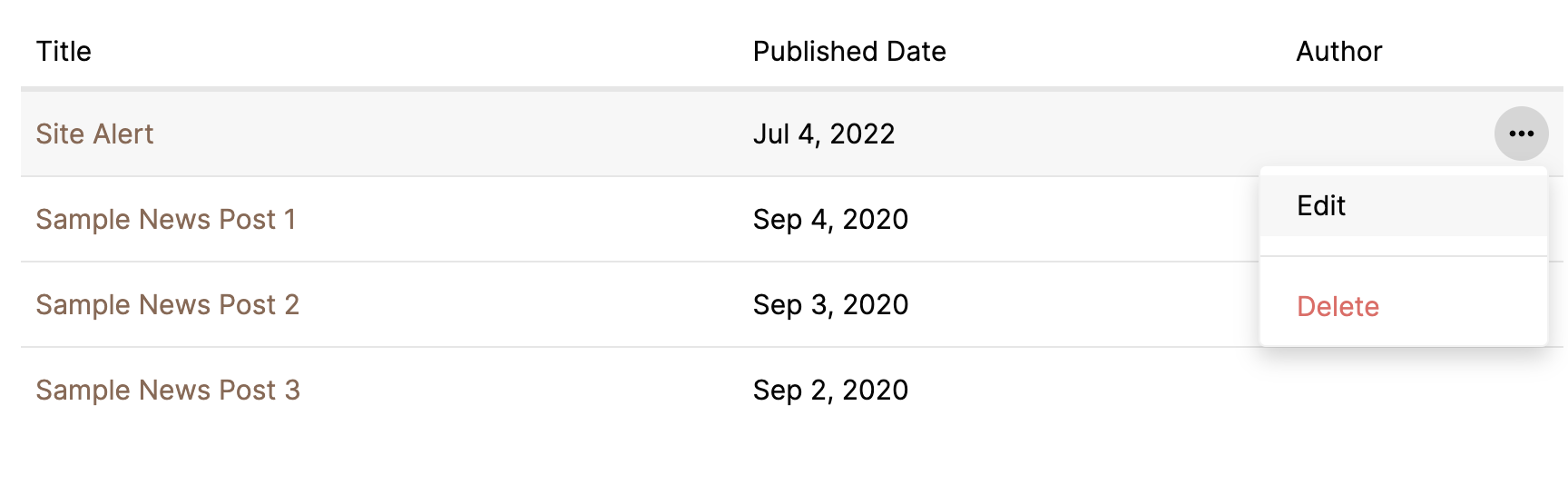Click highlighted row space between Site Alert and its date
This screenshot has height=485, width=1568.
point(454,134)
